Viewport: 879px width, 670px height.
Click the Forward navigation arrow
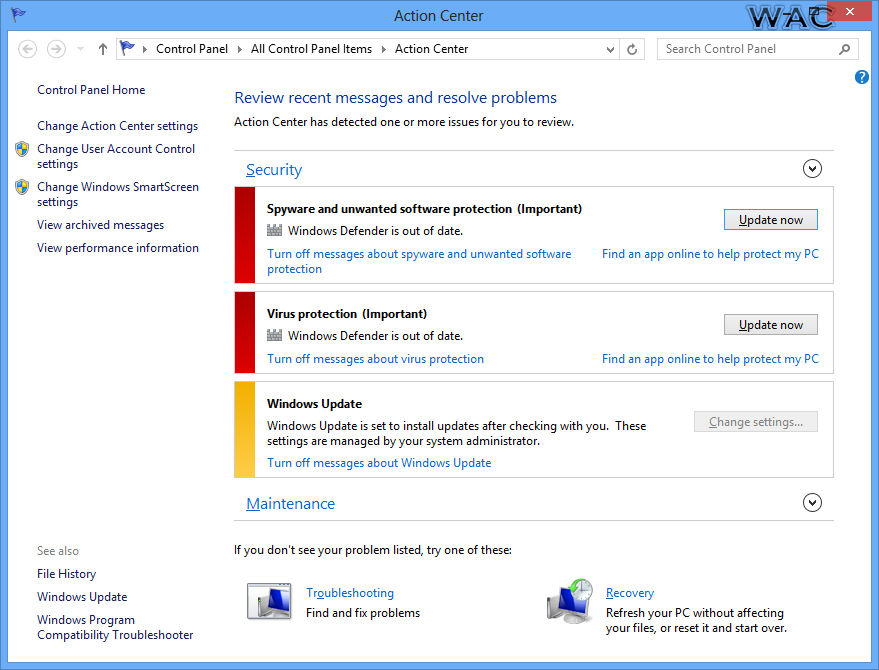tap(56, 49)
